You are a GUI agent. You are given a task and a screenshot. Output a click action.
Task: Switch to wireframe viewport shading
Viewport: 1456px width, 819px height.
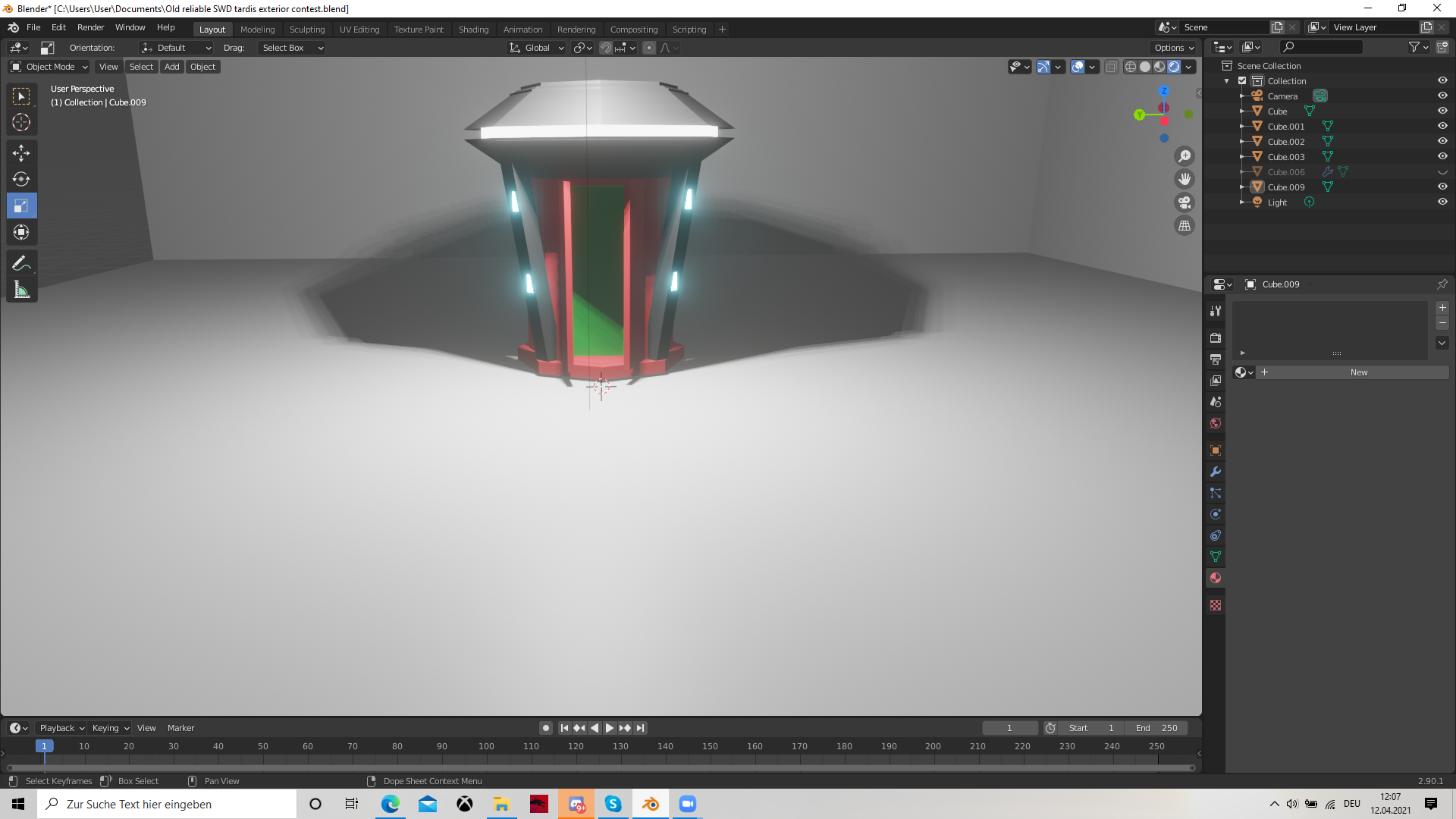click(1130, 67)
